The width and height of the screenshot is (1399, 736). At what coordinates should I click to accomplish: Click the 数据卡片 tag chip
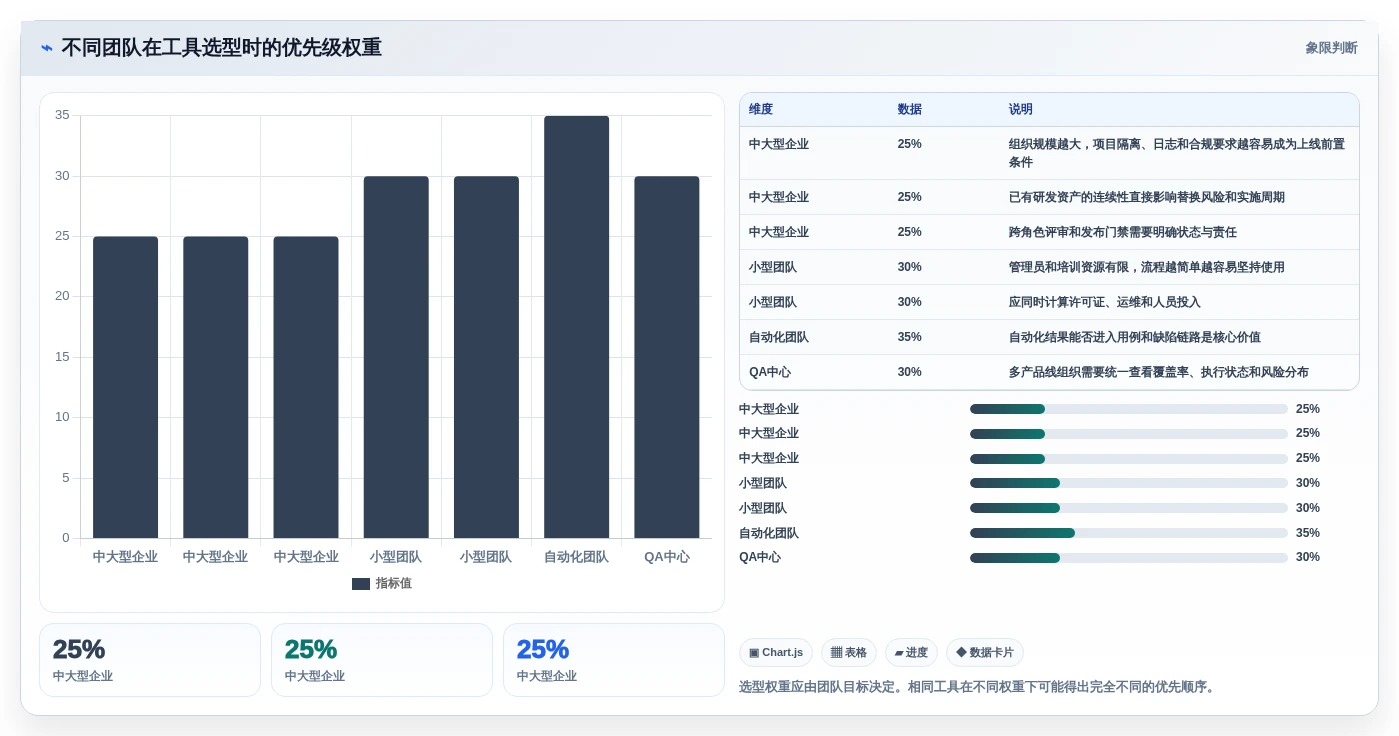tap(985, 653)
